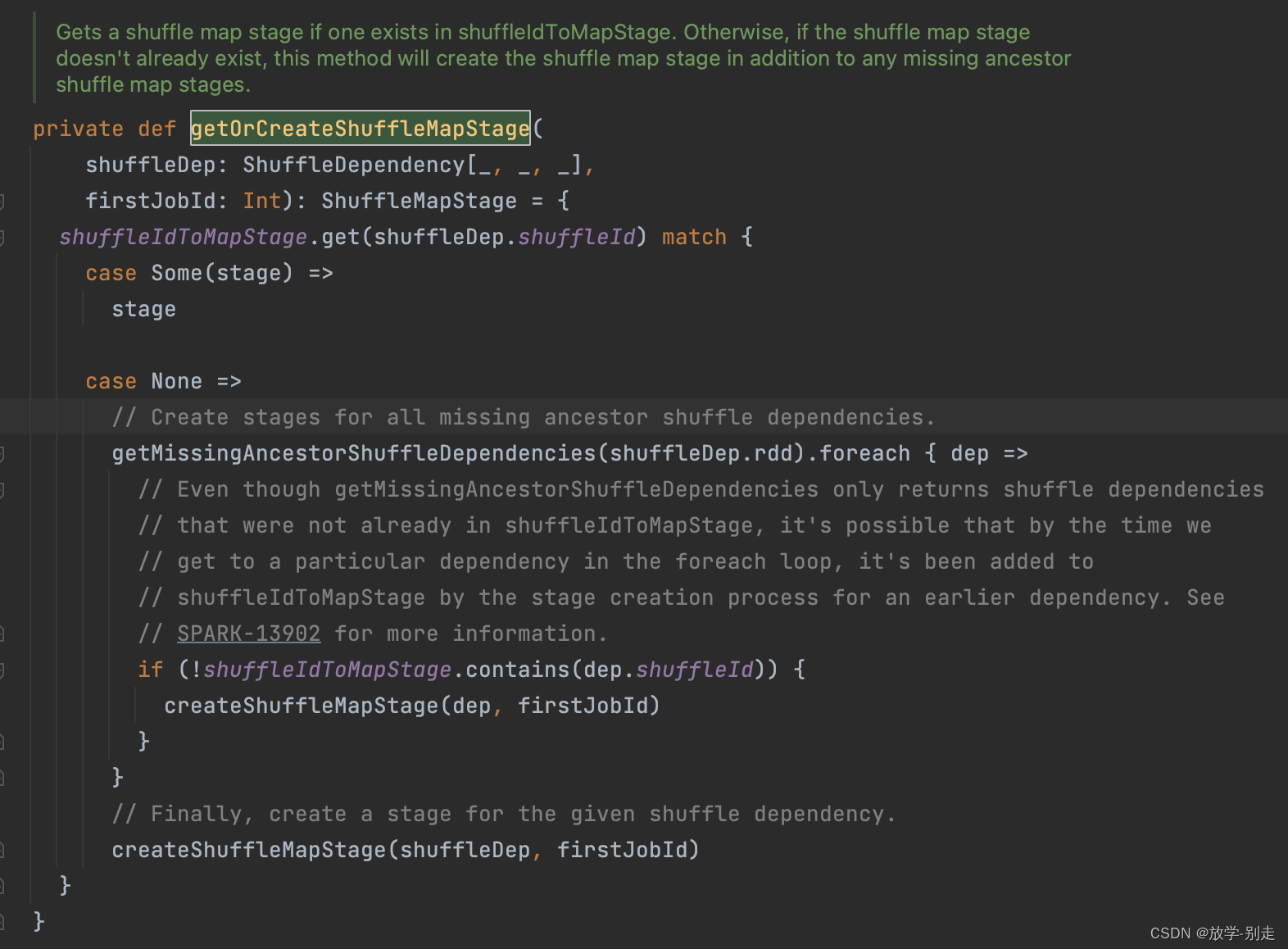Click the getMissingAncestorShuffleDependencies call before foreach
Viewport: 1288px width, 949px height.
[354, 453]
